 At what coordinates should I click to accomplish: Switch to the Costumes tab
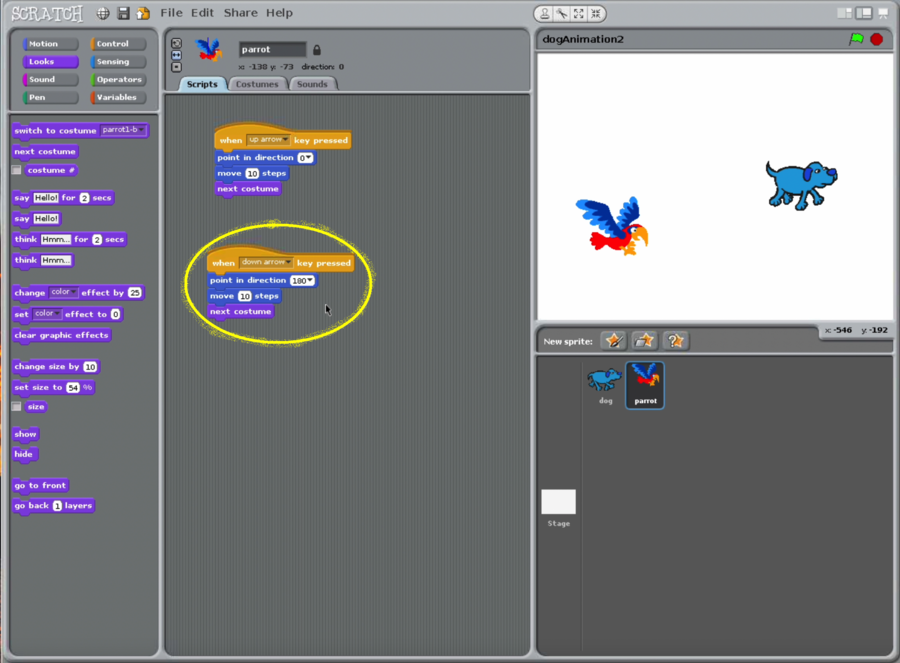tap(257, 84)
